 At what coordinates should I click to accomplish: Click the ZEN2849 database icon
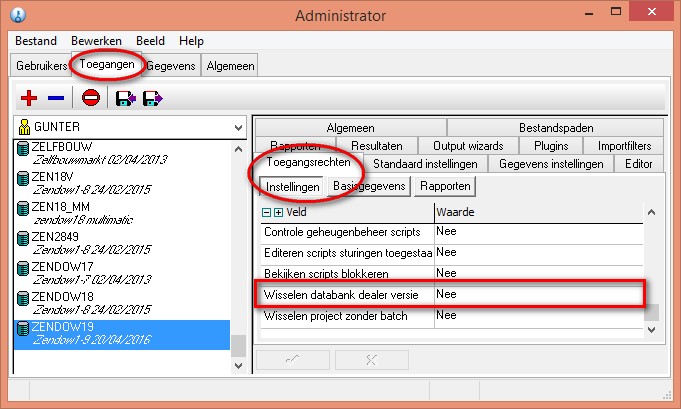click(x=23, y=238)
